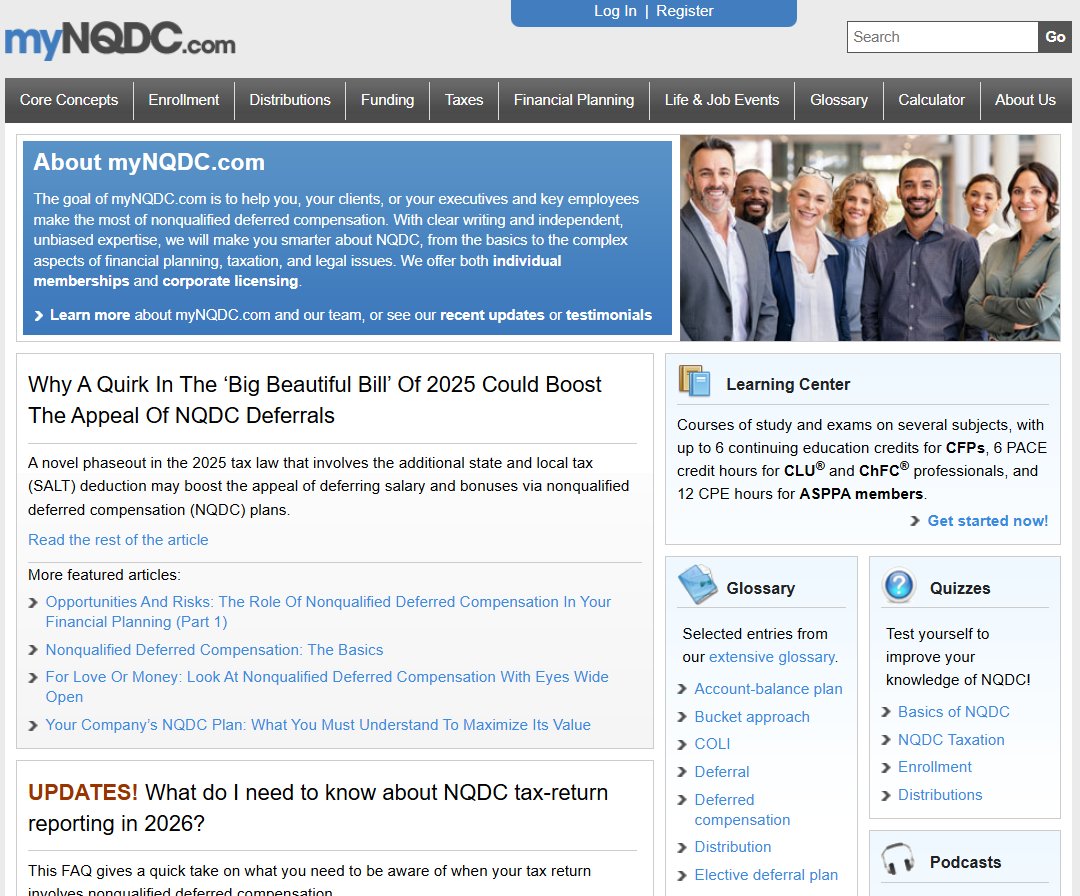Open Your Company's NQDC Plan article
The width and height of the screenshot is (1080, 896).
tap(318, 725)
